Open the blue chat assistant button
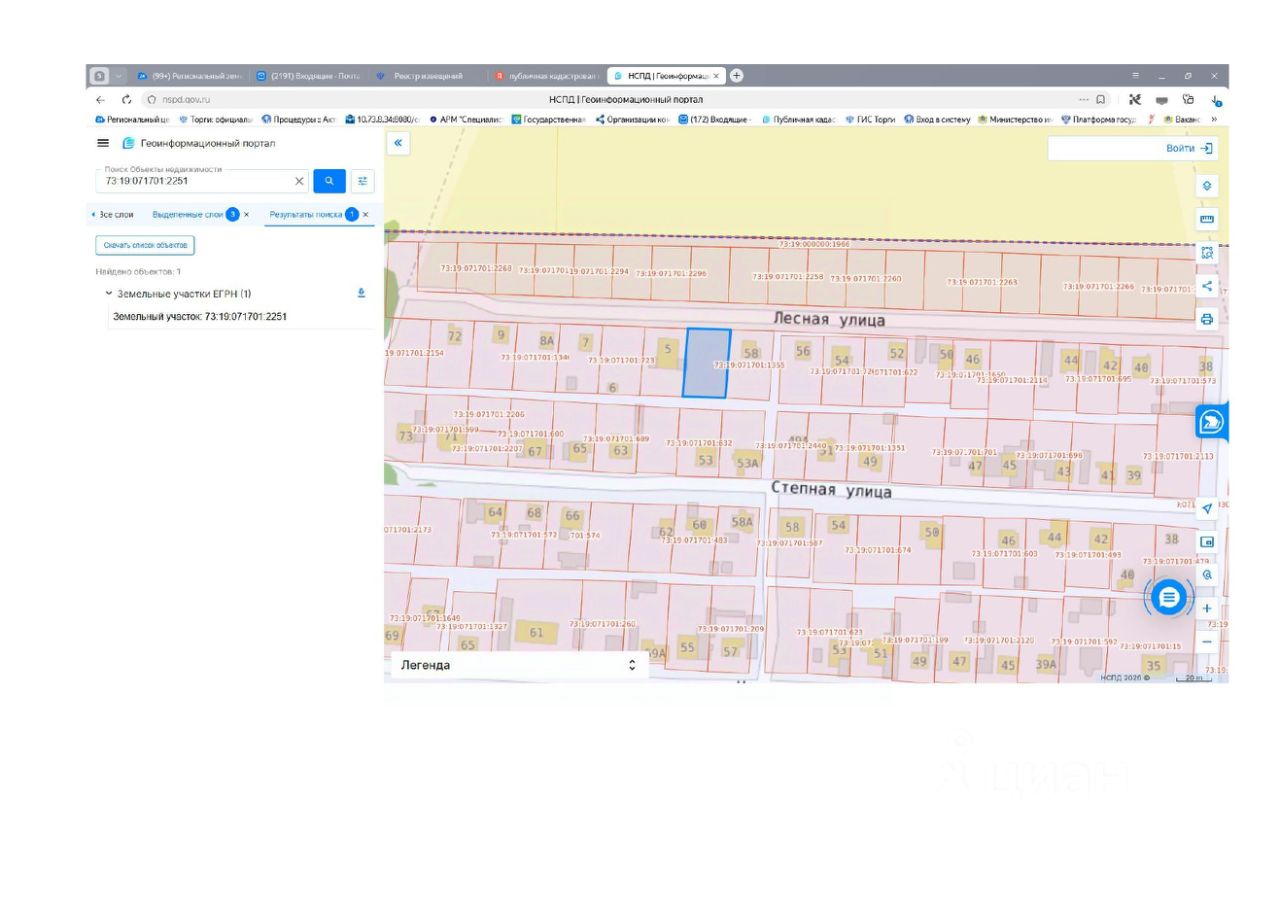Viewport: 1280px width, 904px height. (1169, 597)
